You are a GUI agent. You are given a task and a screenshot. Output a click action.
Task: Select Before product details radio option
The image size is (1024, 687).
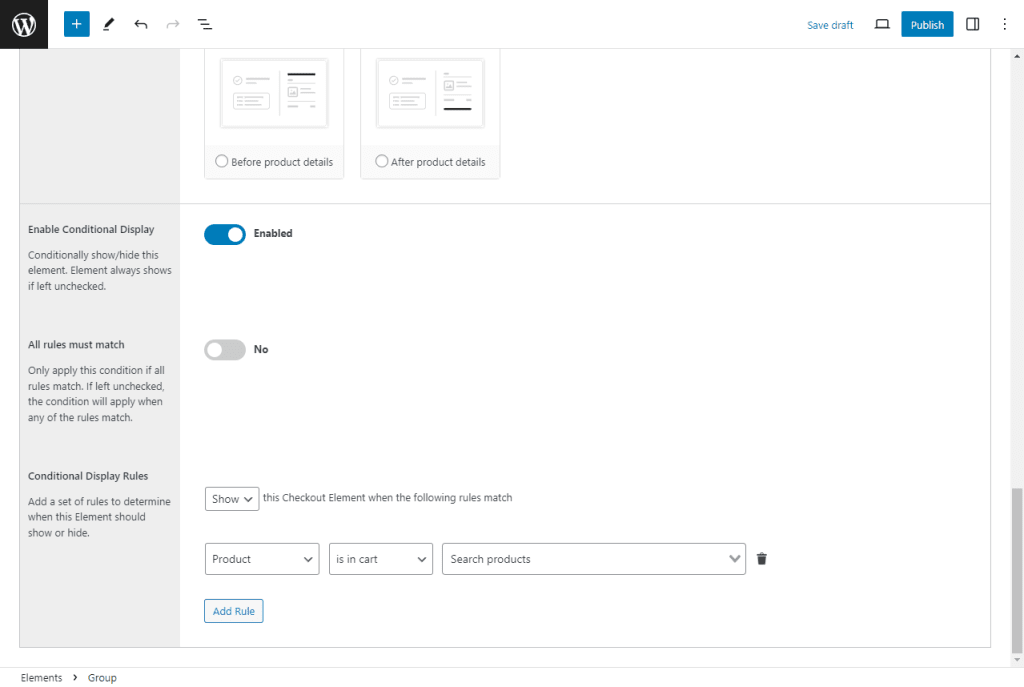[x=221, y=161]
